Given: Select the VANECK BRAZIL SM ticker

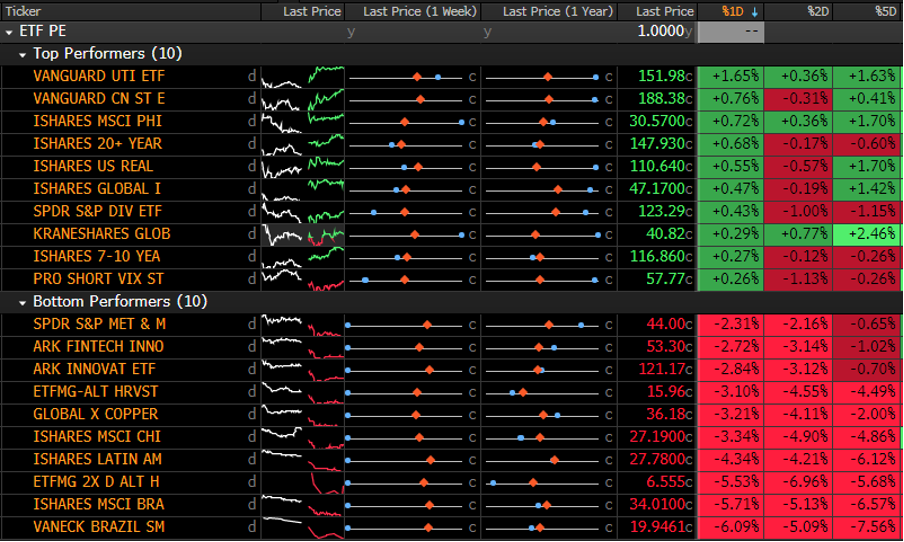Looking at the screenshot, I should click(99, 526).
